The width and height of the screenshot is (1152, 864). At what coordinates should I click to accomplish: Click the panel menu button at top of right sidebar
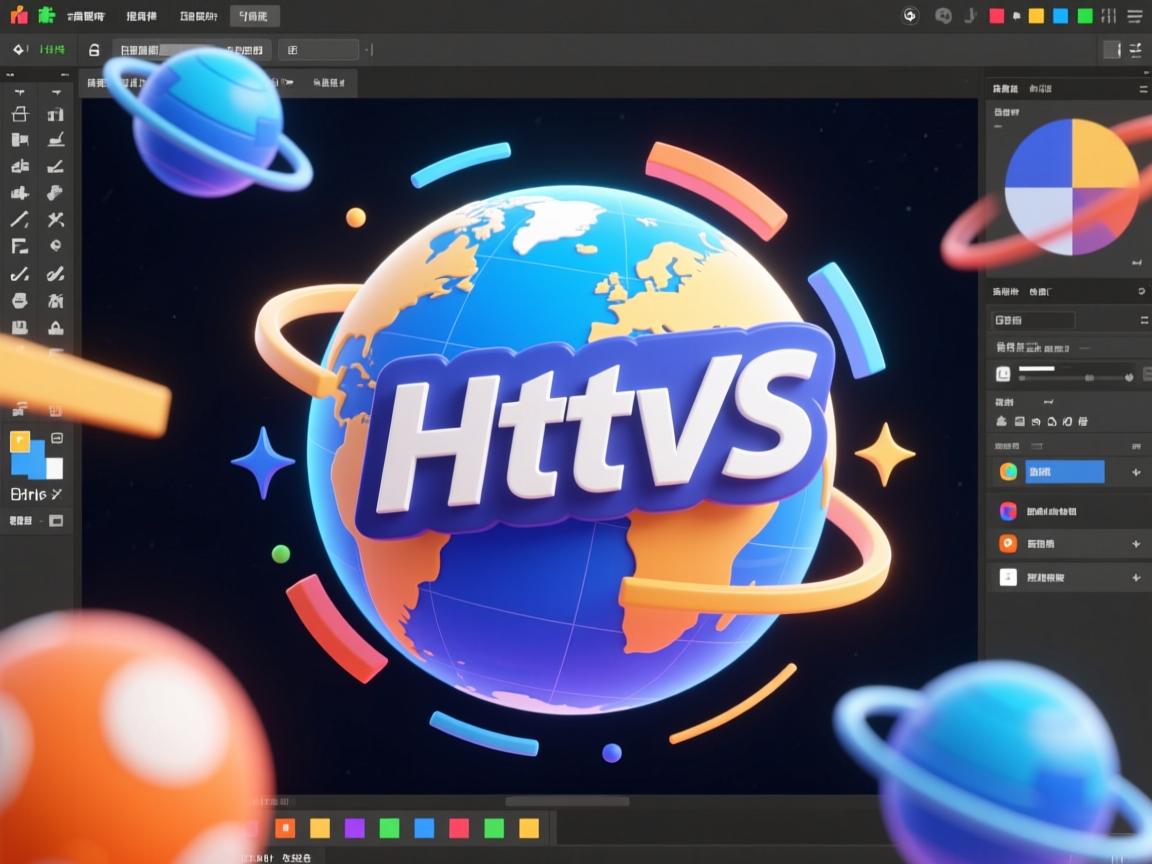tap(1141, 88)
